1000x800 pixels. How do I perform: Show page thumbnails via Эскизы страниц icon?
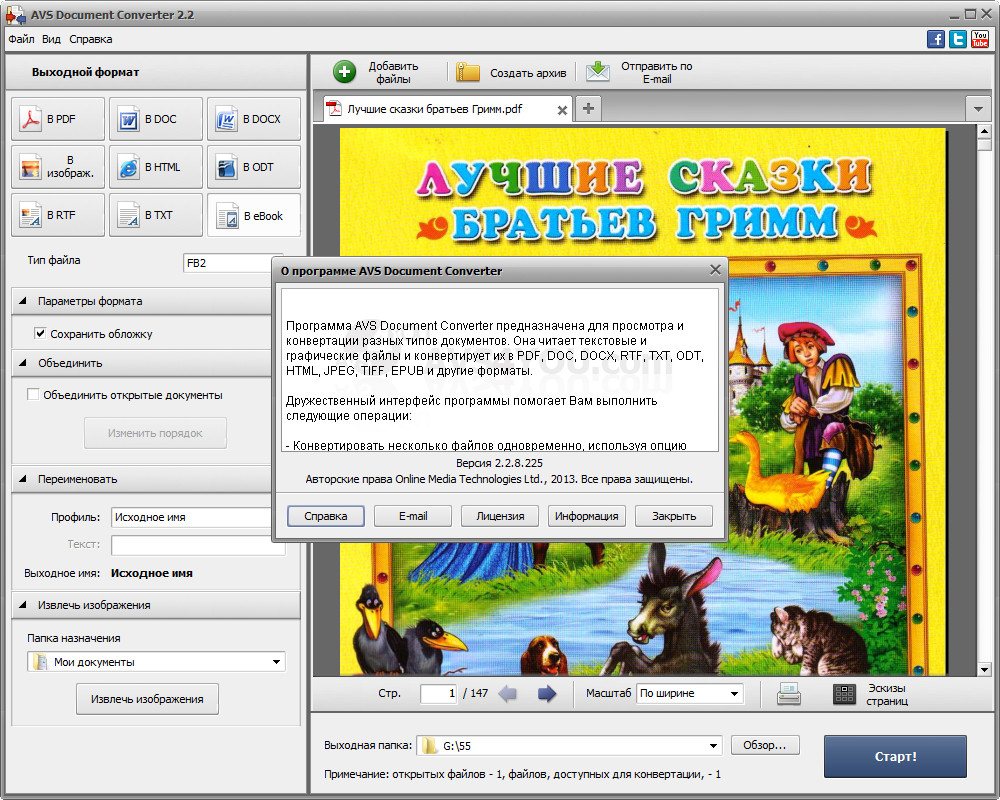[x=844, y=694]
